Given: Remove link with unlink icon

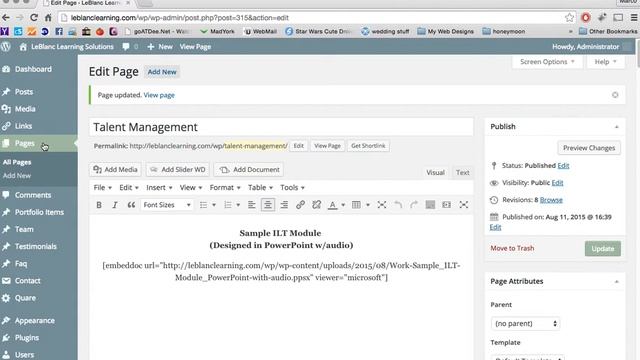Looking at the screenshot, I should pyautogui.click(x=316, y=205).
